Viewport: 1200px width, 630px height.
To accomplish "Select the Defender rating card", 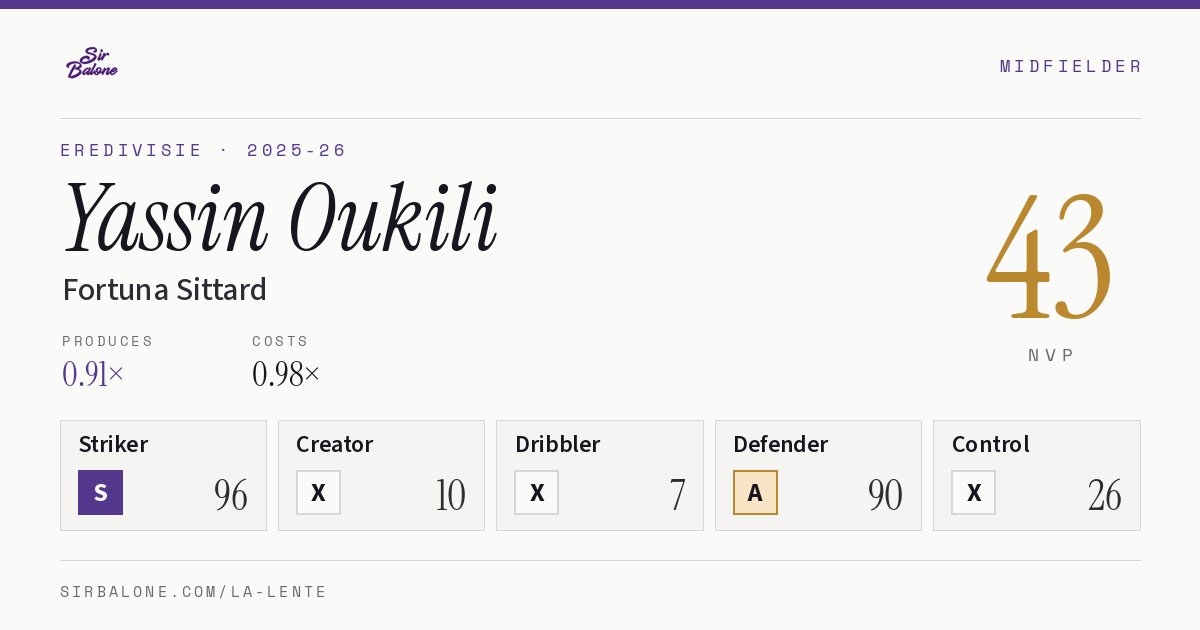I will pyautogui.click(x=818, y=475).
